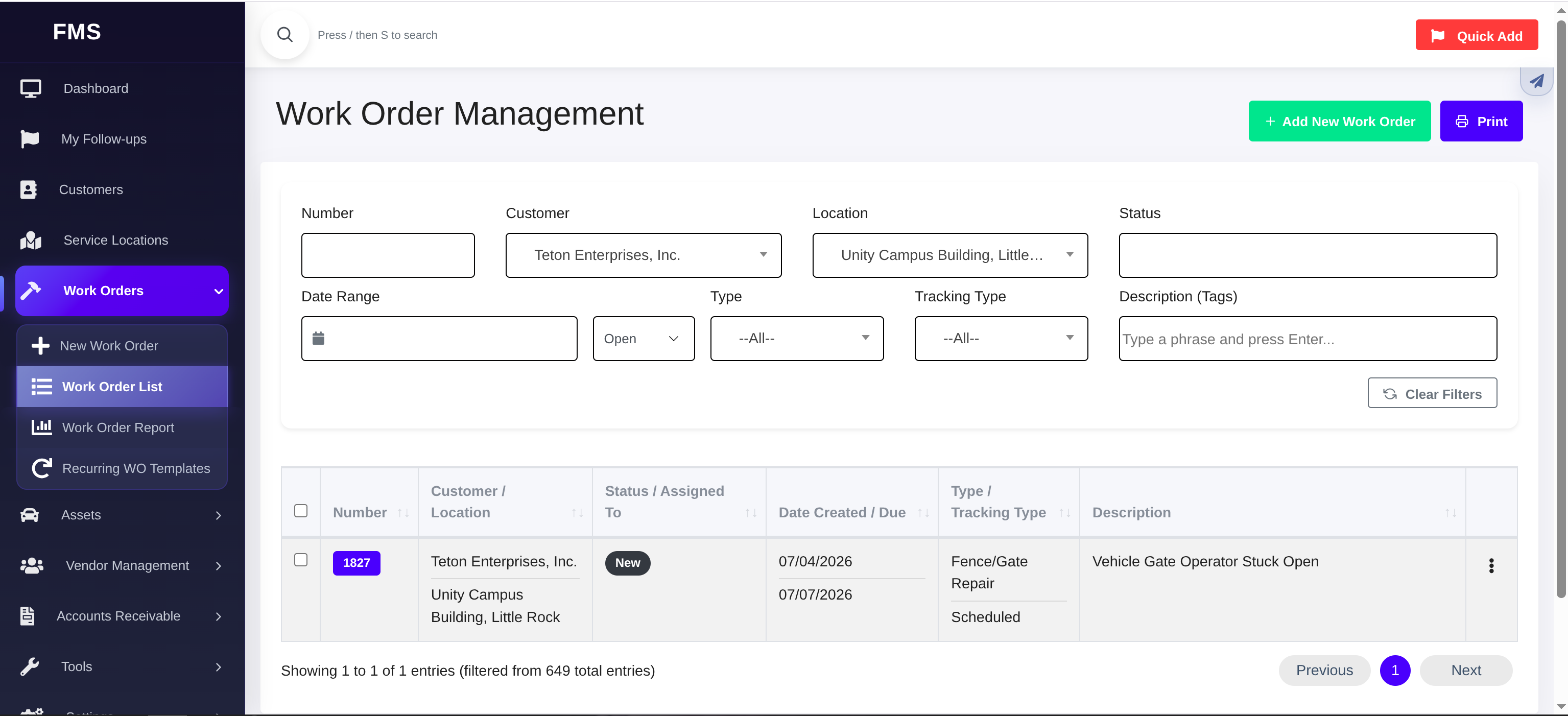
Task: Click the plus icon beside New Work Order
Action: tap(40, 346)
